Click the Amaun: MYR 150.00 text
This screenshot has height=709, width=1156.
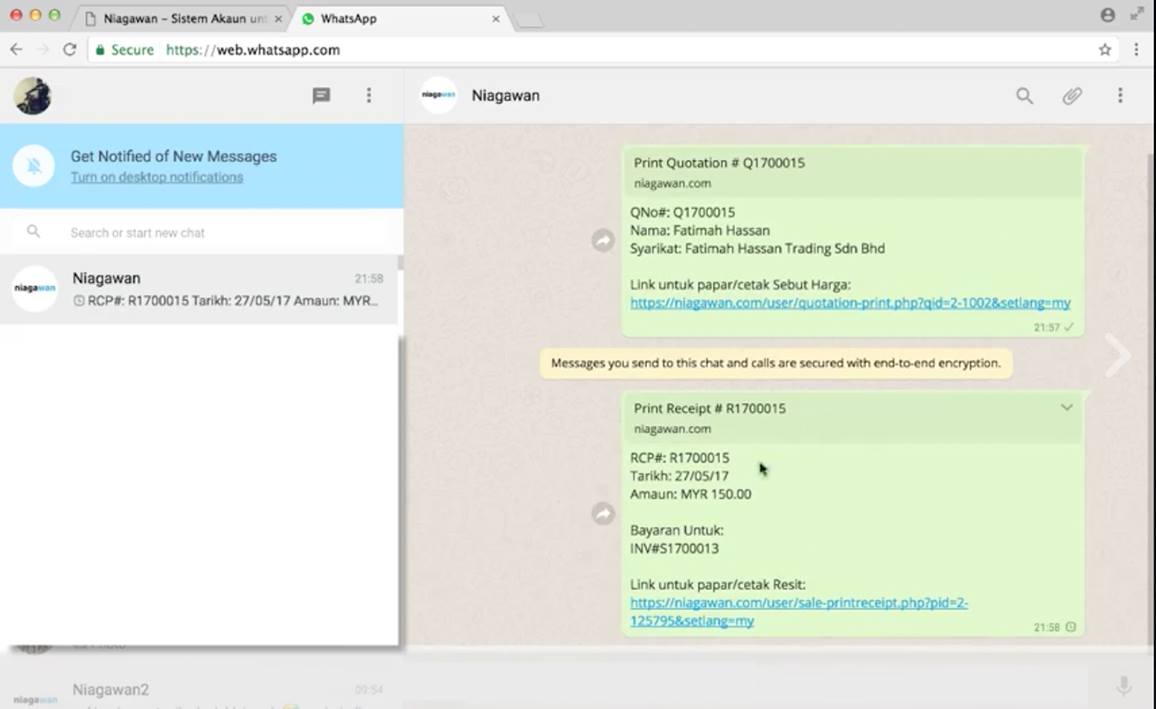pyautogui.click(x=691, y=495)
